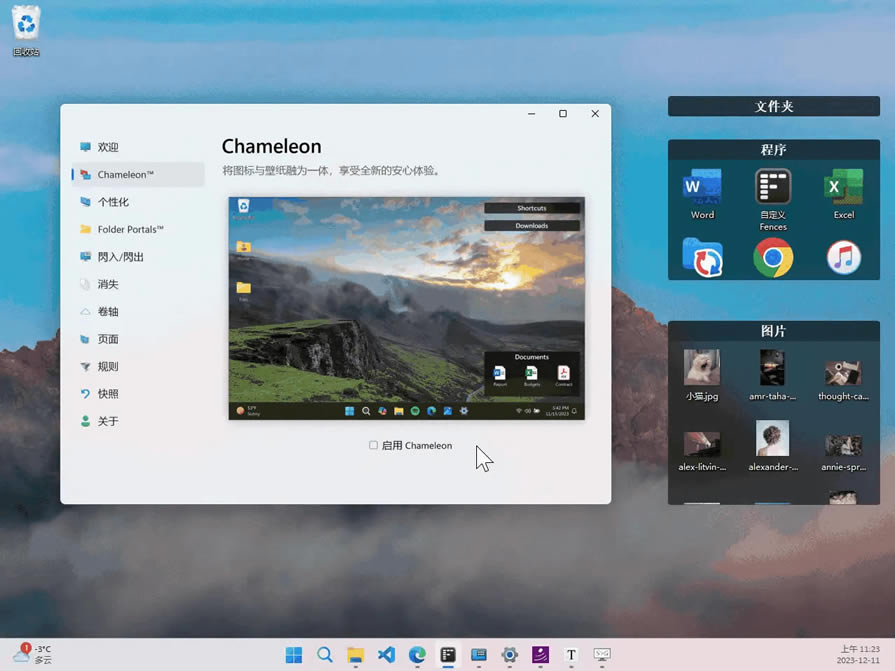Open the gear Settings taskbar icon
This screenshot has height=671, width=895.
click(x=510, y=655)
